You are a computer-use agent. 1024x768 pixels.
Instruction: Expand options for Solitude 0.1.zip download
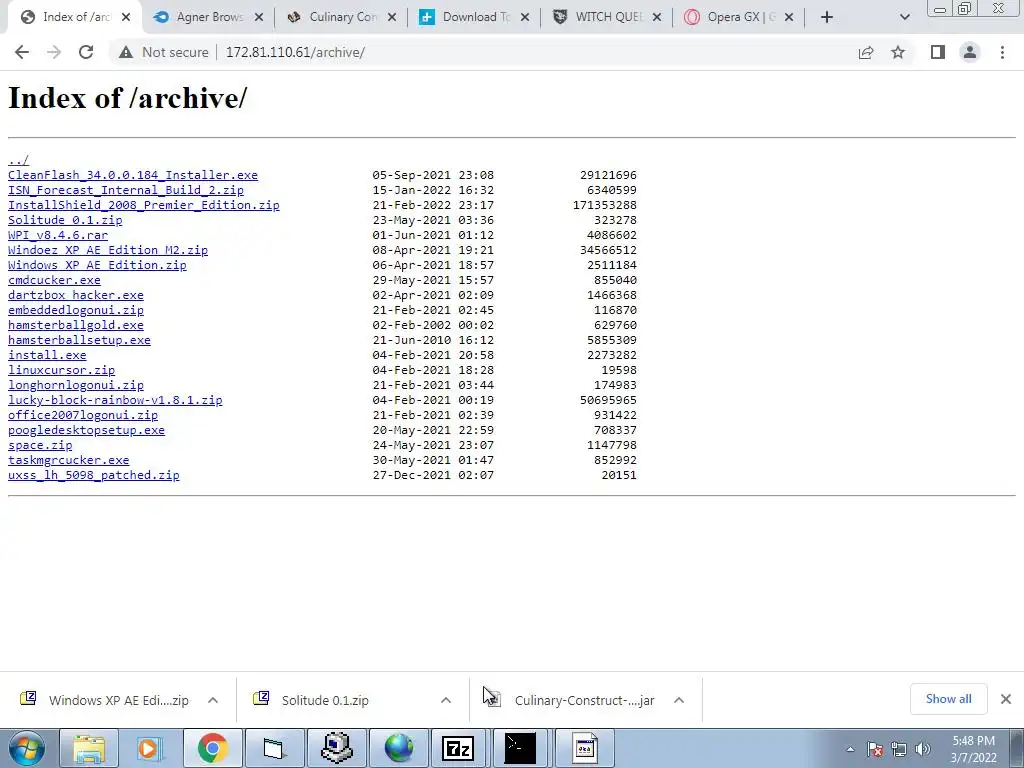[x=446, y=700]
